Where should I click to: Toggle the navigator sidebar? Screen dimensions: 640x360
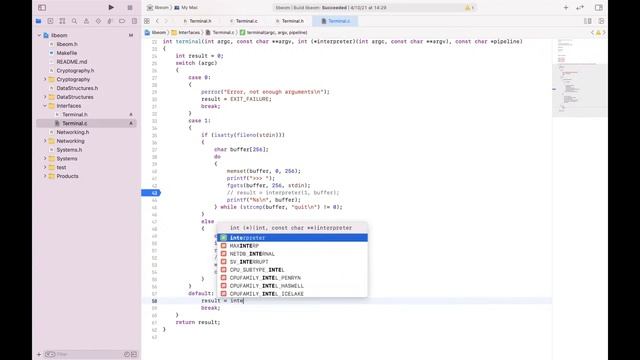point(42,7)
